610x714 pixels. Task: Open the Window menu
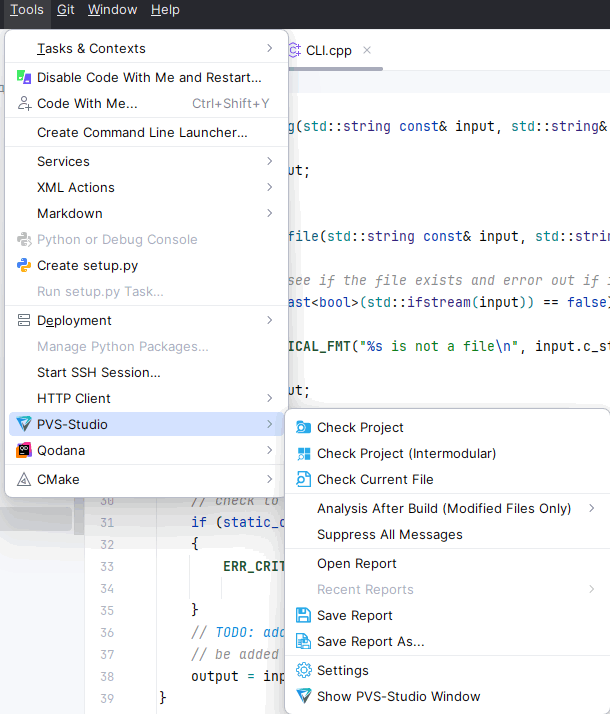[x=112, y=10]
